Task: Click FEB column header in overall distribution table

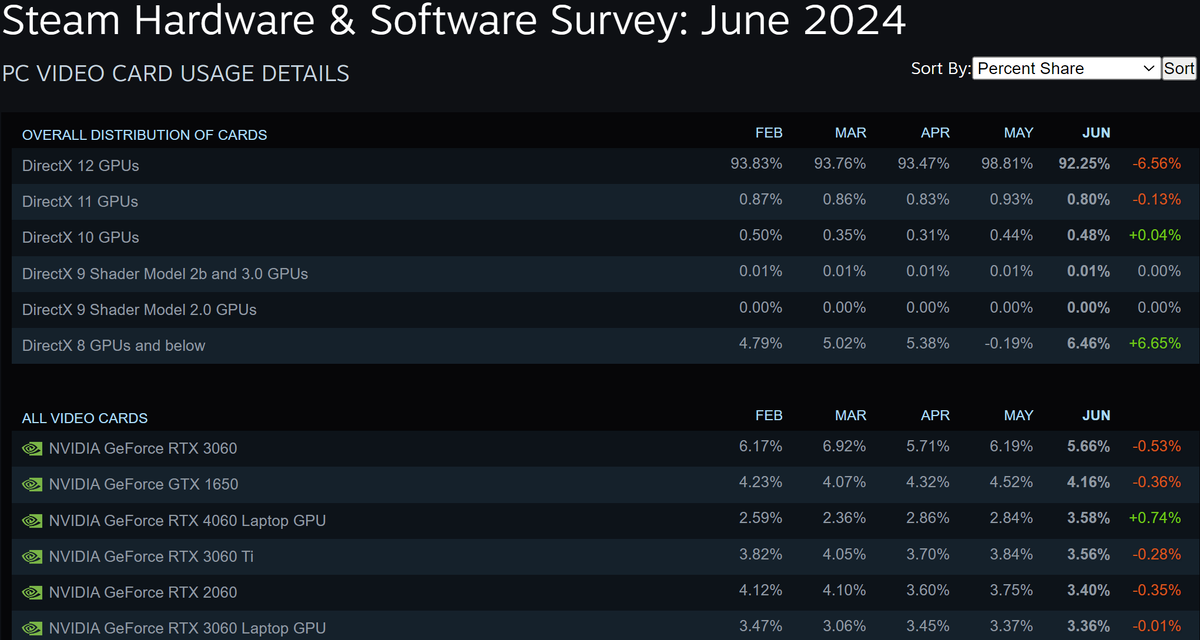Action: [x=769, y=133]
